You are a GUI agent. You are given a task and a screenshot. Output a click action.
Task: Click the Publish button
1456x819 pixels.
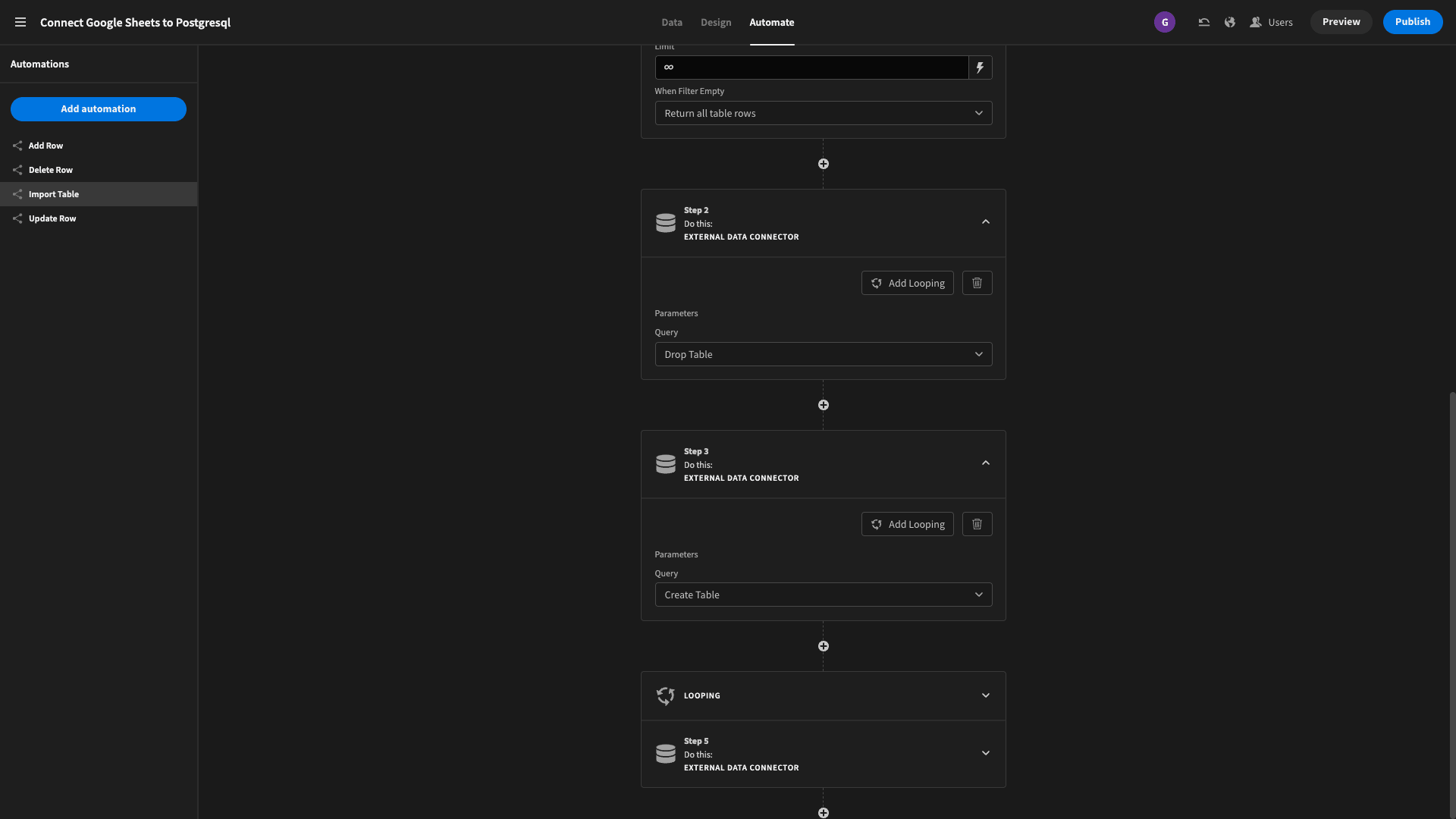[x=1413, y=22]
